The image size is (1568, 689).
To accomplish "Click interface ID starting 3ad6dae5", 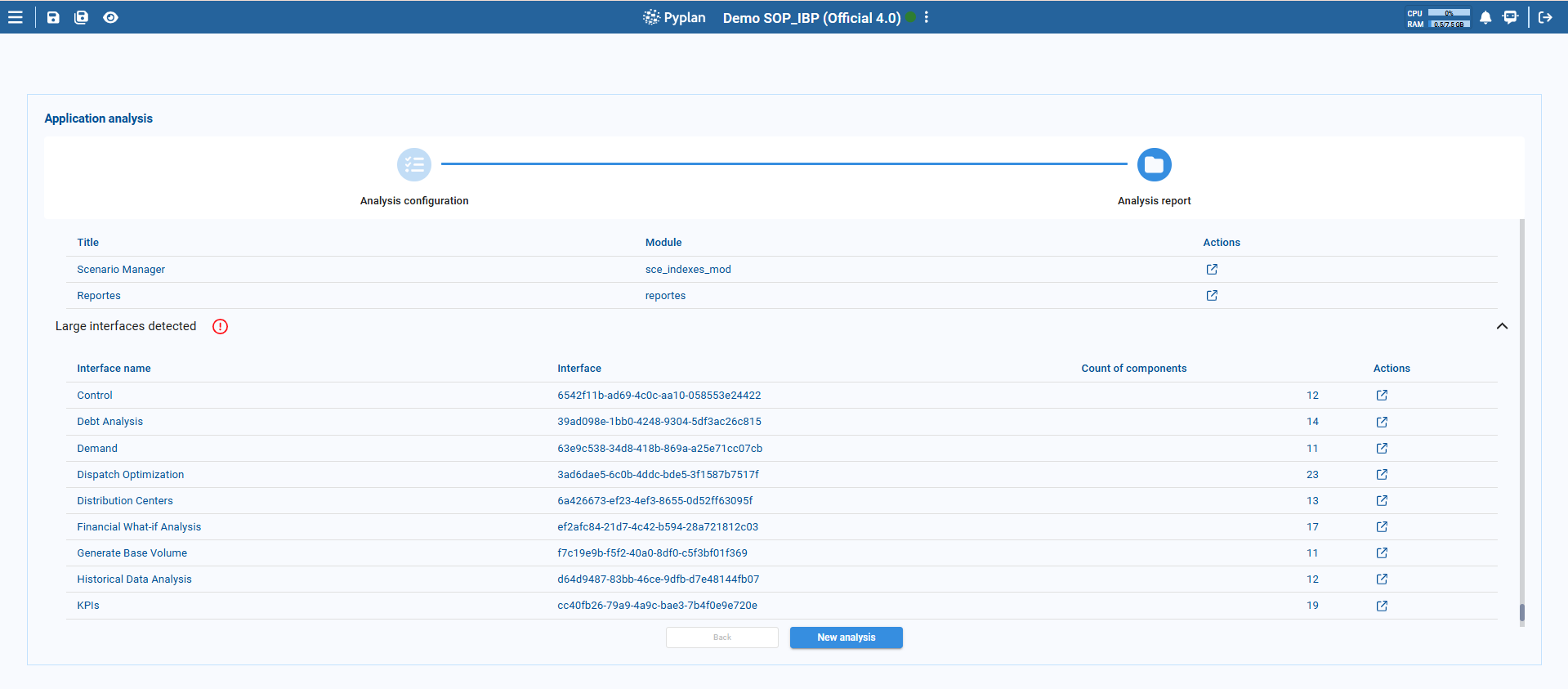I will tap(659, 475).
